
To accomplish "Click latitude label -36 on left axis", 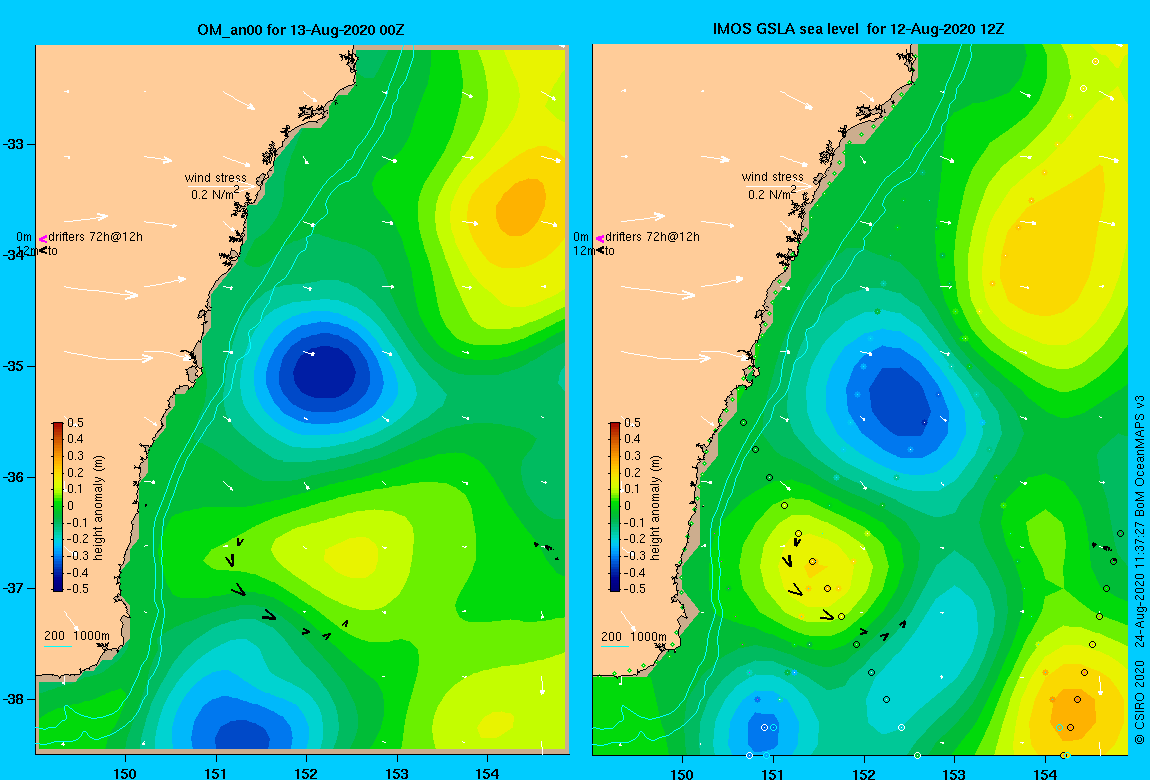I will pos(14,477).
